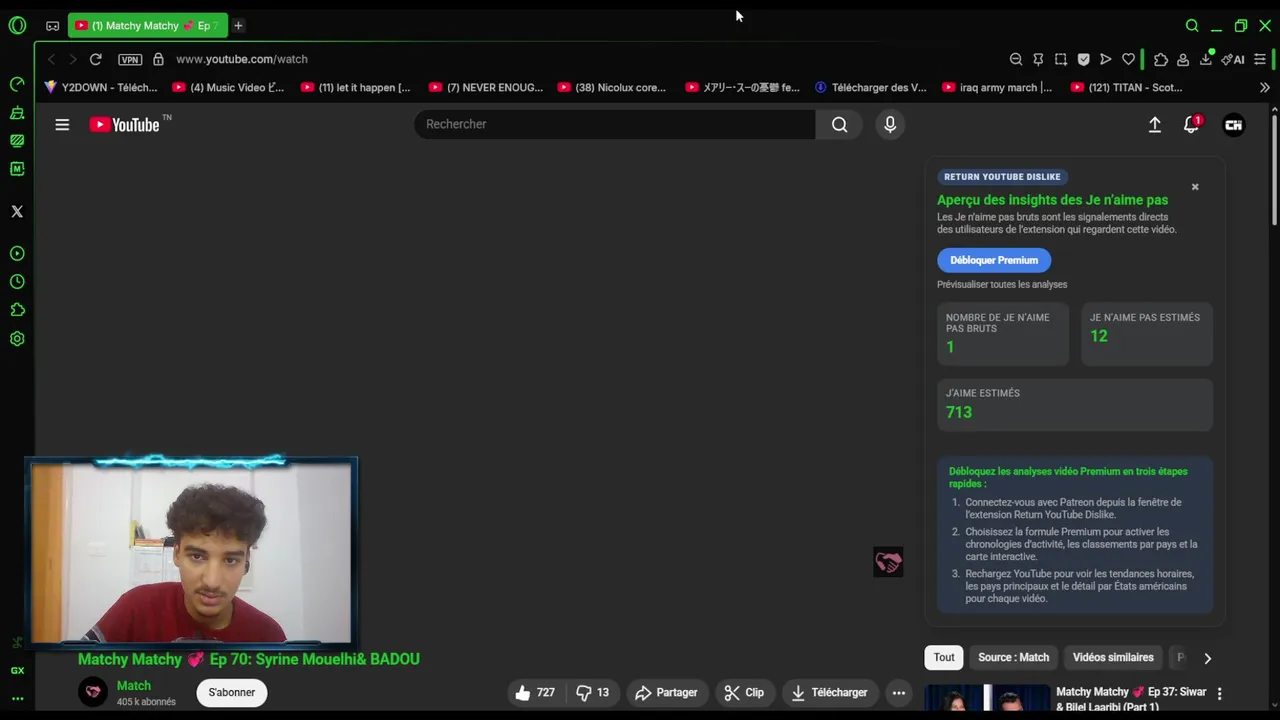
Task: Open the extensions puzzle icon in toolbar
Action: pos(1161,59)
